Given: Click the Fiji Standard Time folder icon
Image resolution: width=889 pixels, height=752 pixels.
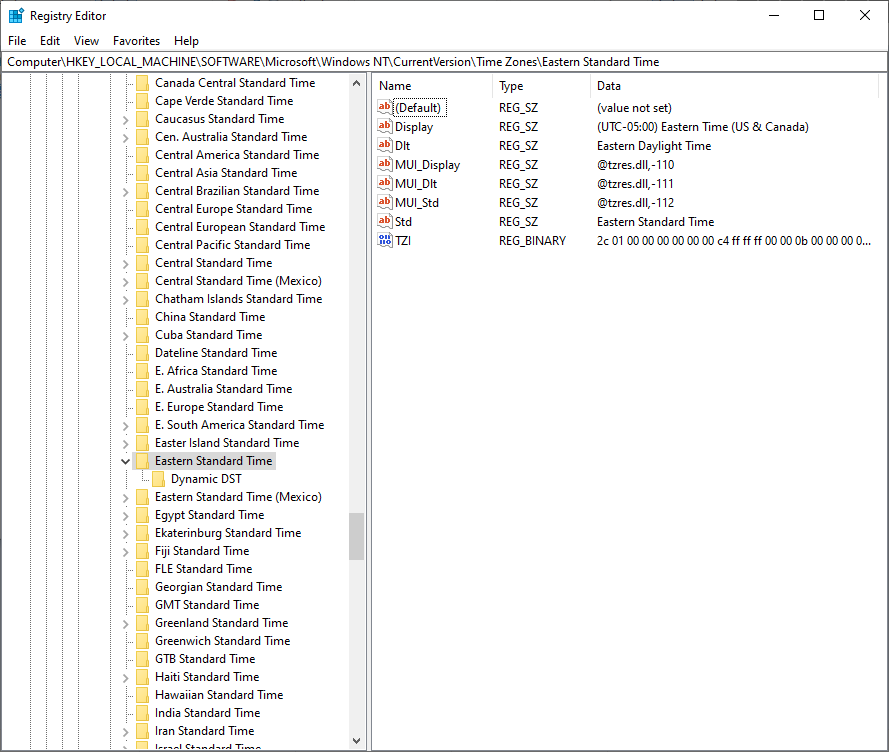Looking at the screenshot, I should click(142, 551).
